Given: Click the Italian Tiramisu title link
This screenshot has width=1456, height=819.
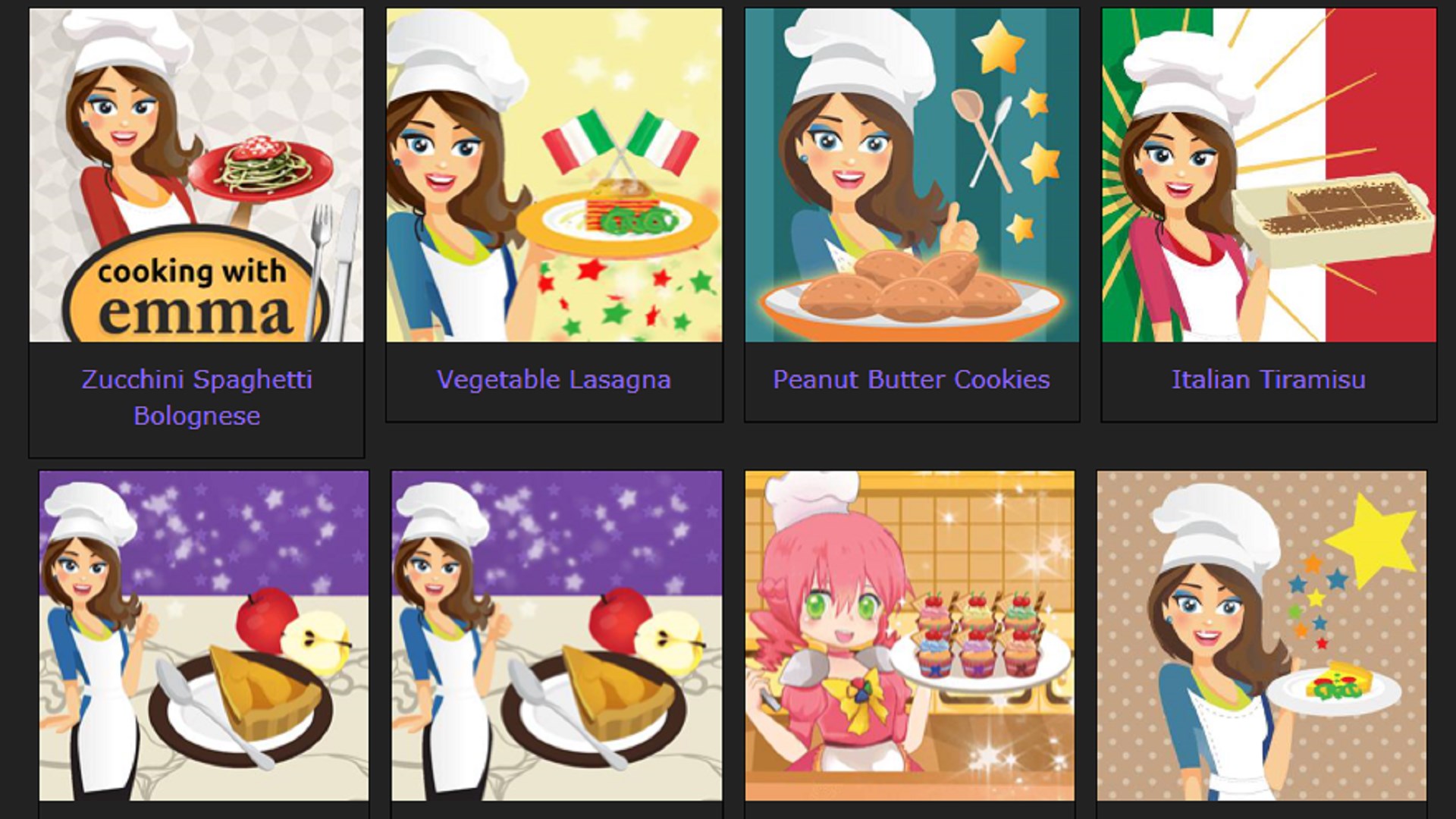Looking at the screenshot, I should (x=1269, y=379).
